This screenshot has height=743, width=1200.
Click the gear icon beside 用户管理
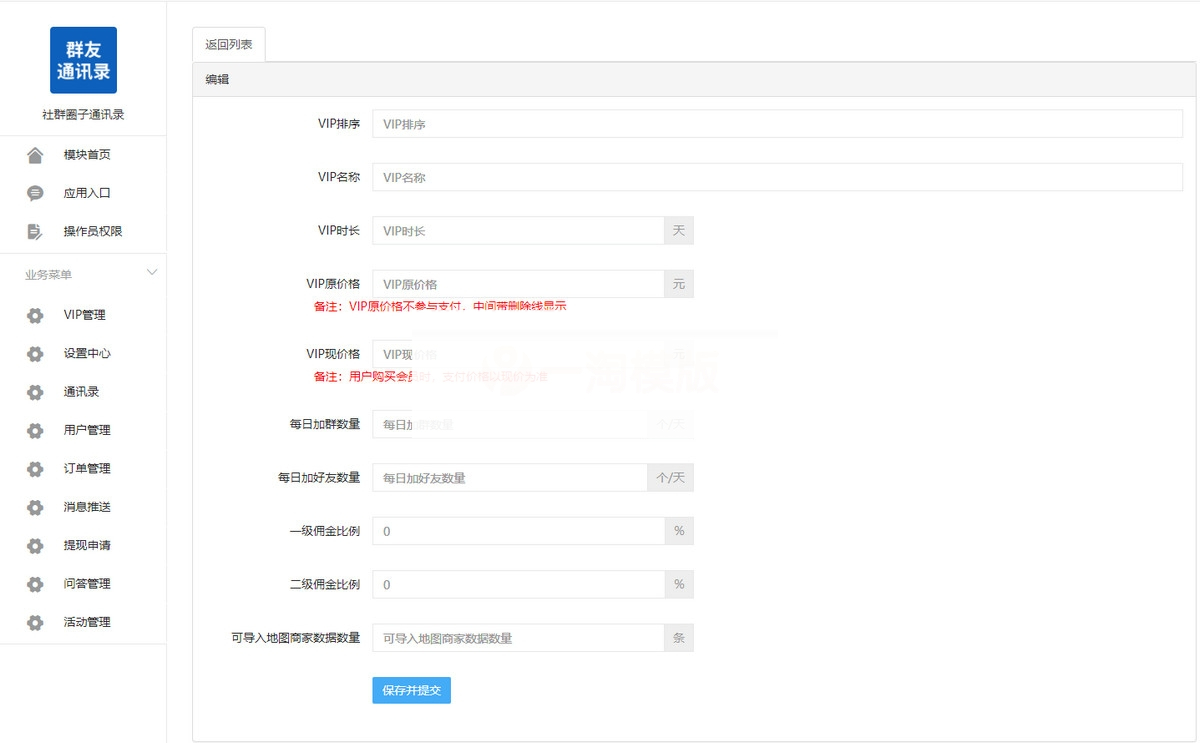click(x=35, y=430)
